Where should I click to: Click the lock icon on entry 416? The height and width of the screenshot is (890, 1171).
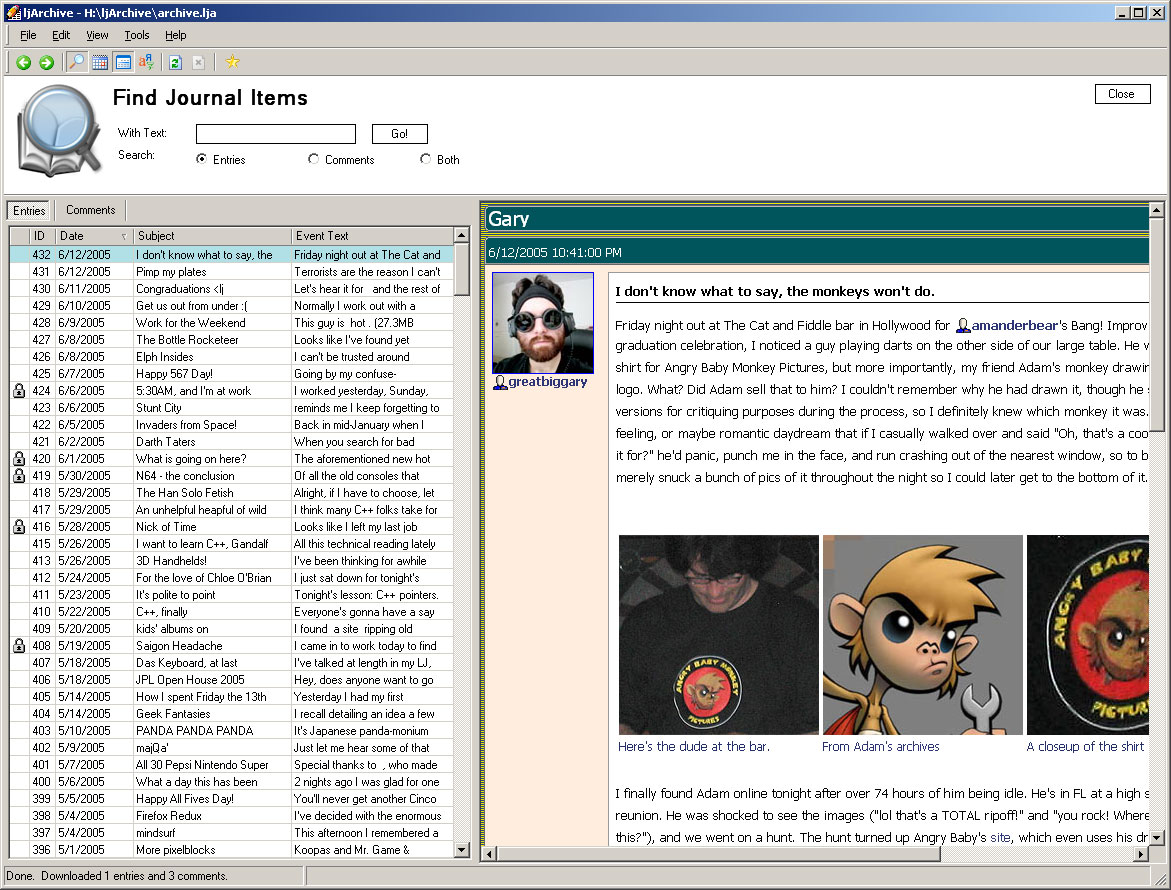pos(19,526)
